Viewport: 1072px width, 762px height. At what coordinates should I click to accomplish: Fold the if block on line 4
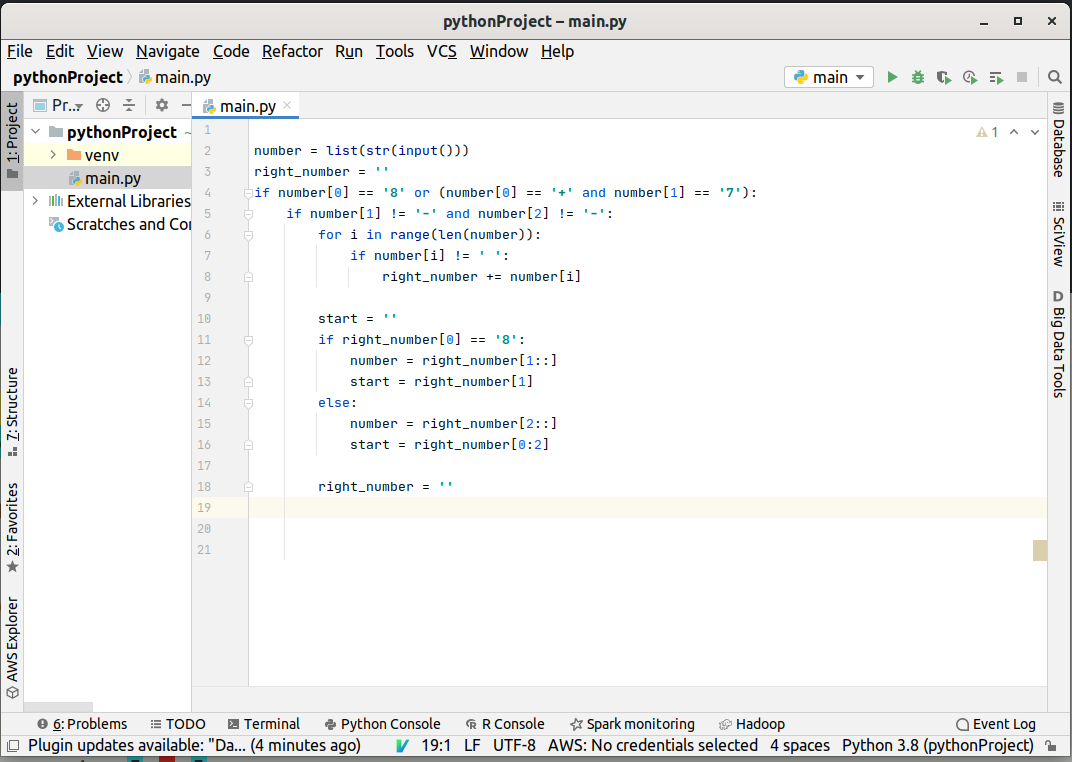[248, 193]
